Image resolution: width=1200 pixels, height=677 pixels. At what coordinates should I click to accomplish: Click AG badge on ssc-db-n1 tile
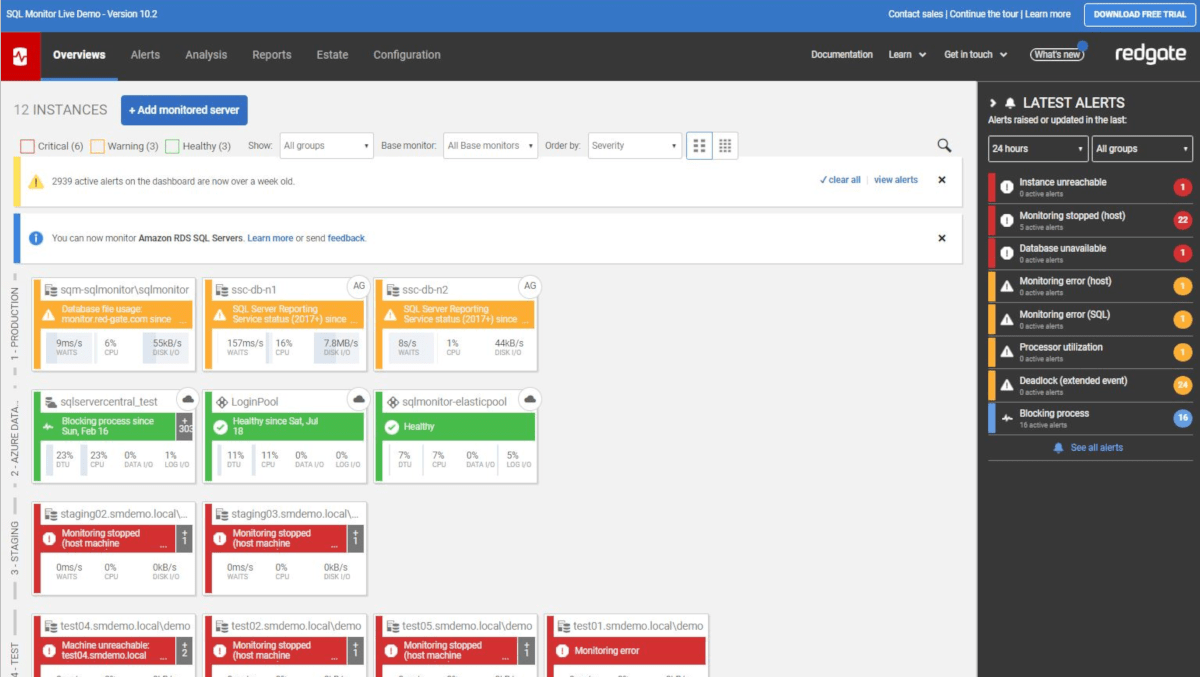tap(359, 286)
